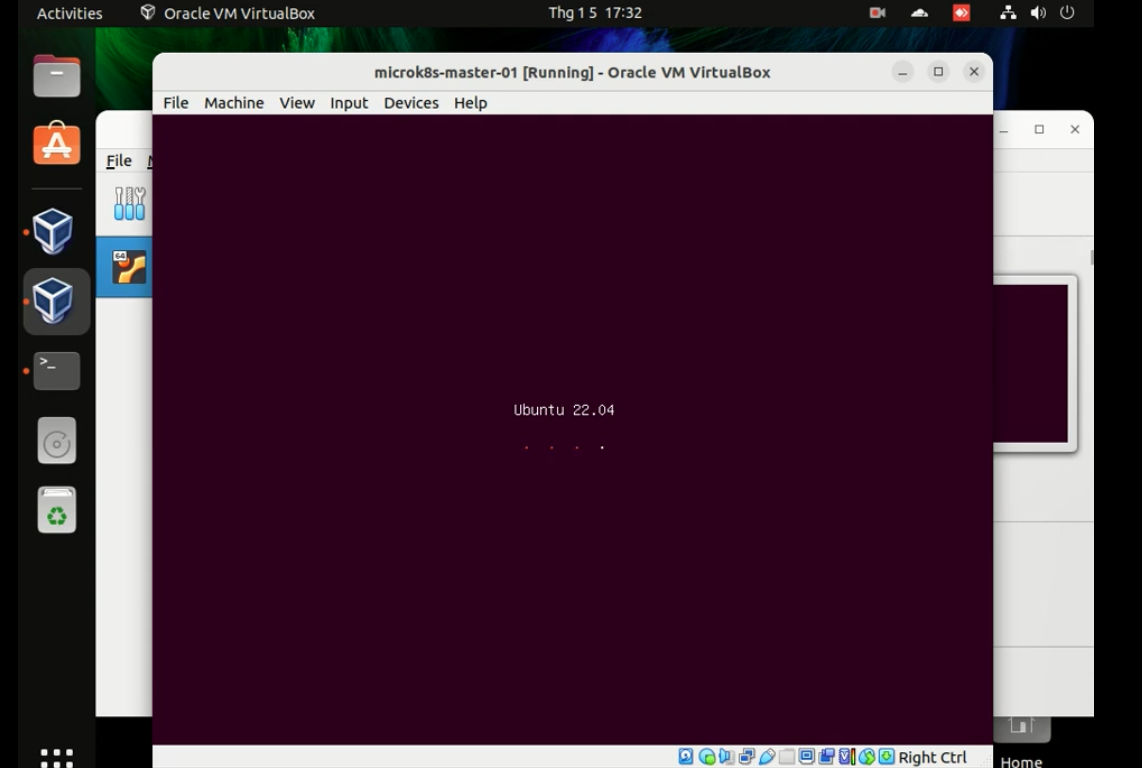Select the Tools icon in VirtualBox Manager sidebar
Screen dimensions: 1142x768
tap(128, 203)
